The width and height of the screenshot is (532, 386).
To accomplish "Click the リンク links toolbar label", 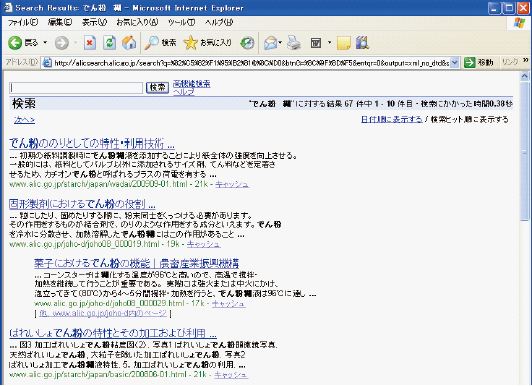I will tap(510, 62).
